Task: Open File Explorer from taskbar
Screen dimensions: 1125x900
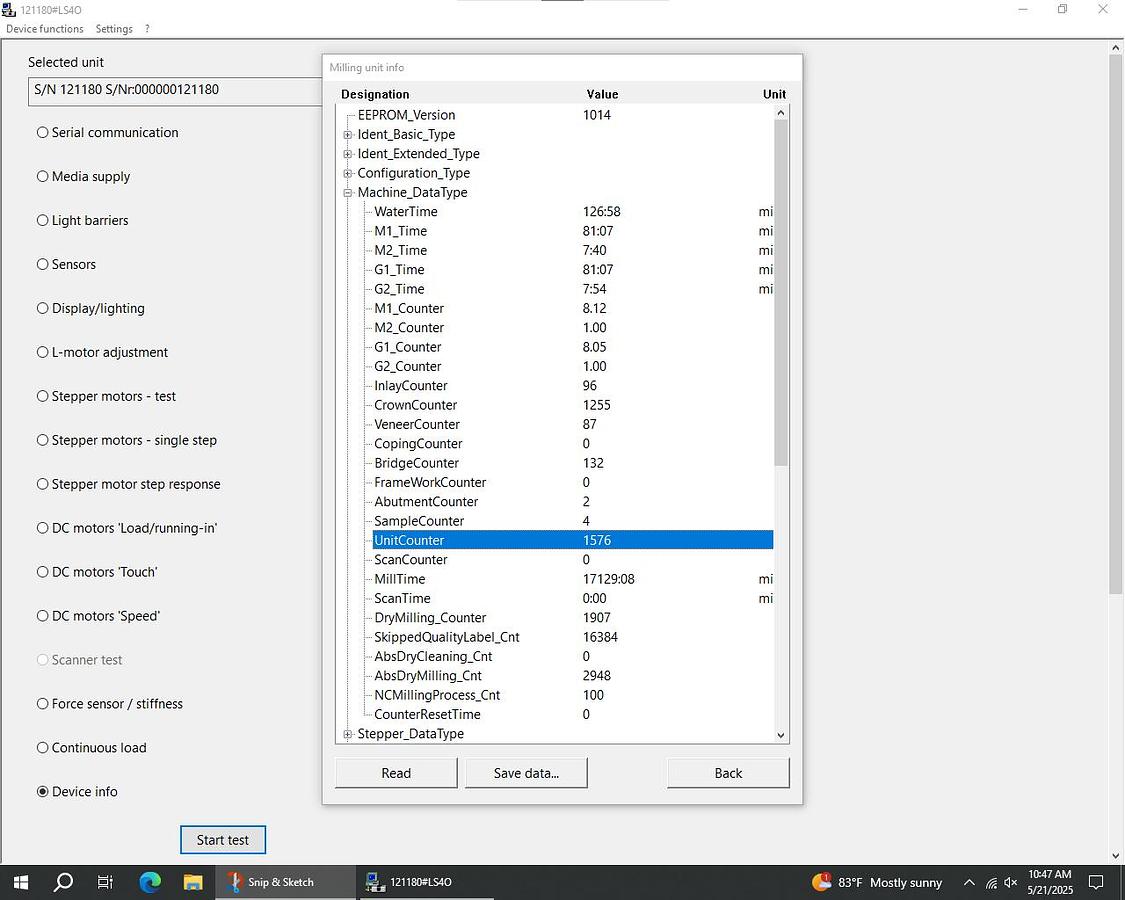Action: pyautogui.click(x=193, y=882)
